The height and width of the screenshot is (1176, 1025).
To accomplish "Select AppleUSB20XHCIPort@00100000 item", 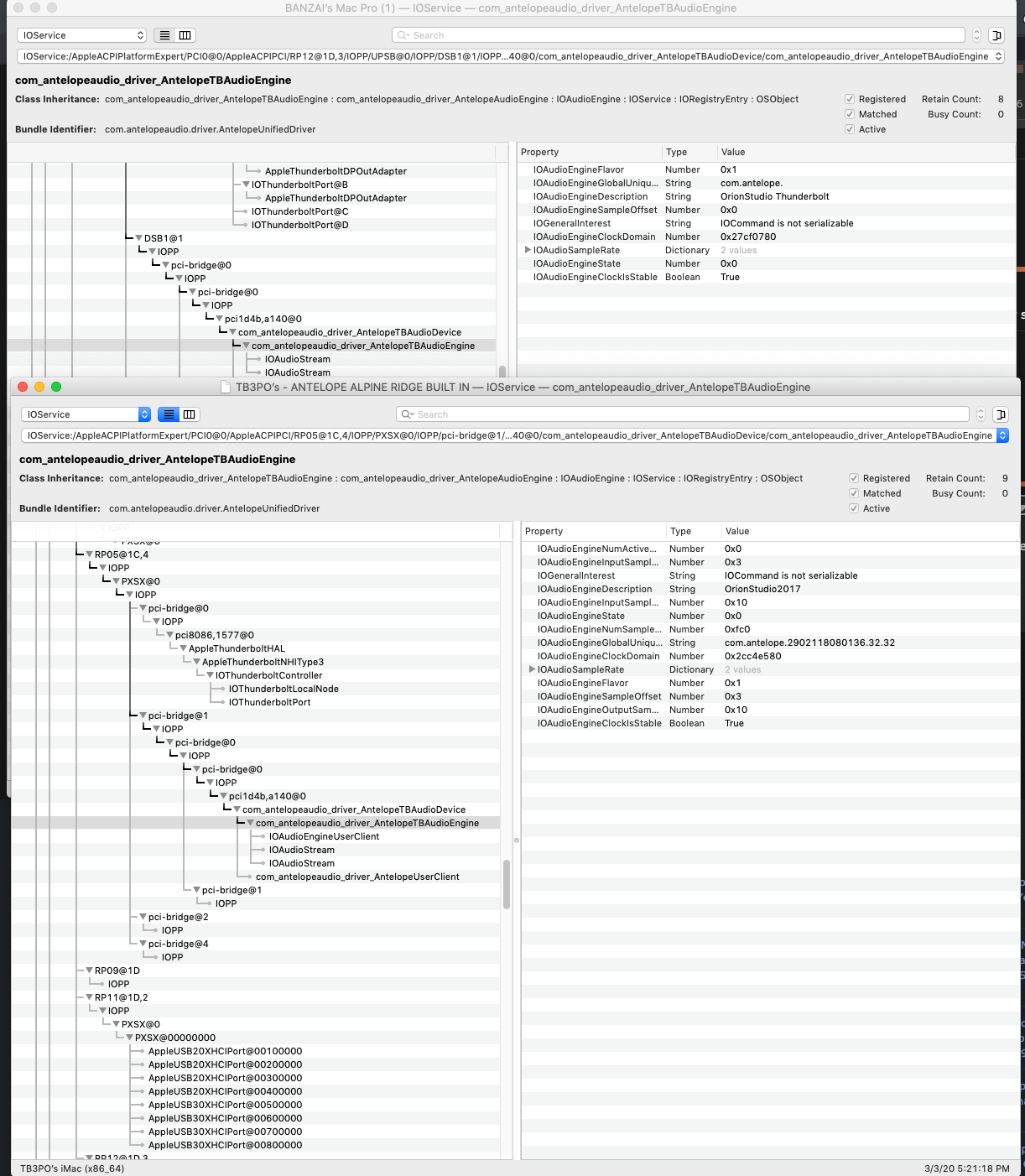I will 225,1051.
